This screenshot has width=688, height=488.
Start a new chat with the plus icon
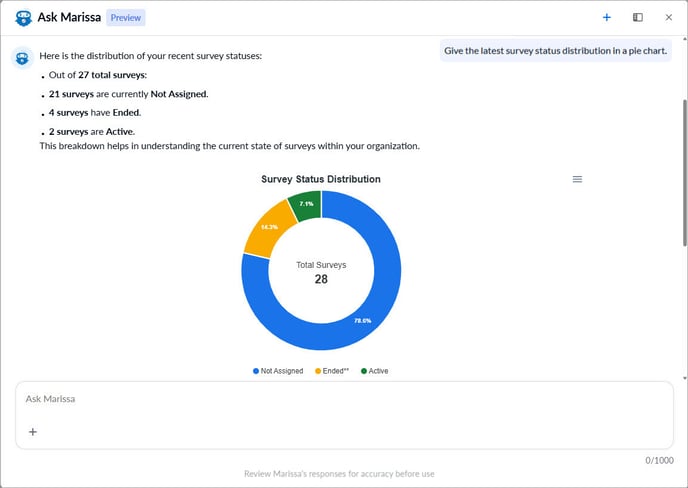click(607, 17)
